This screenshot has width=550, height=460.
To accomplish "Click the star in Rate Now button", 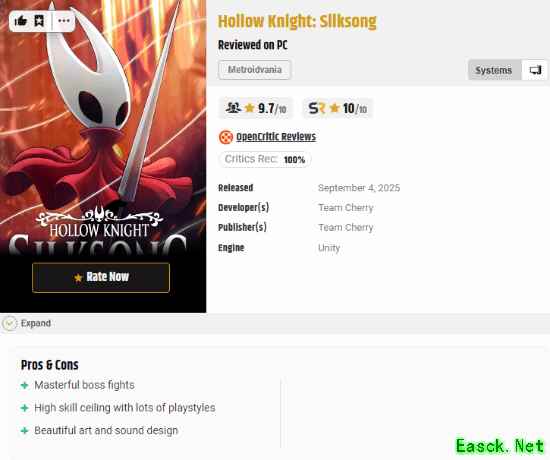I will 78,278.
